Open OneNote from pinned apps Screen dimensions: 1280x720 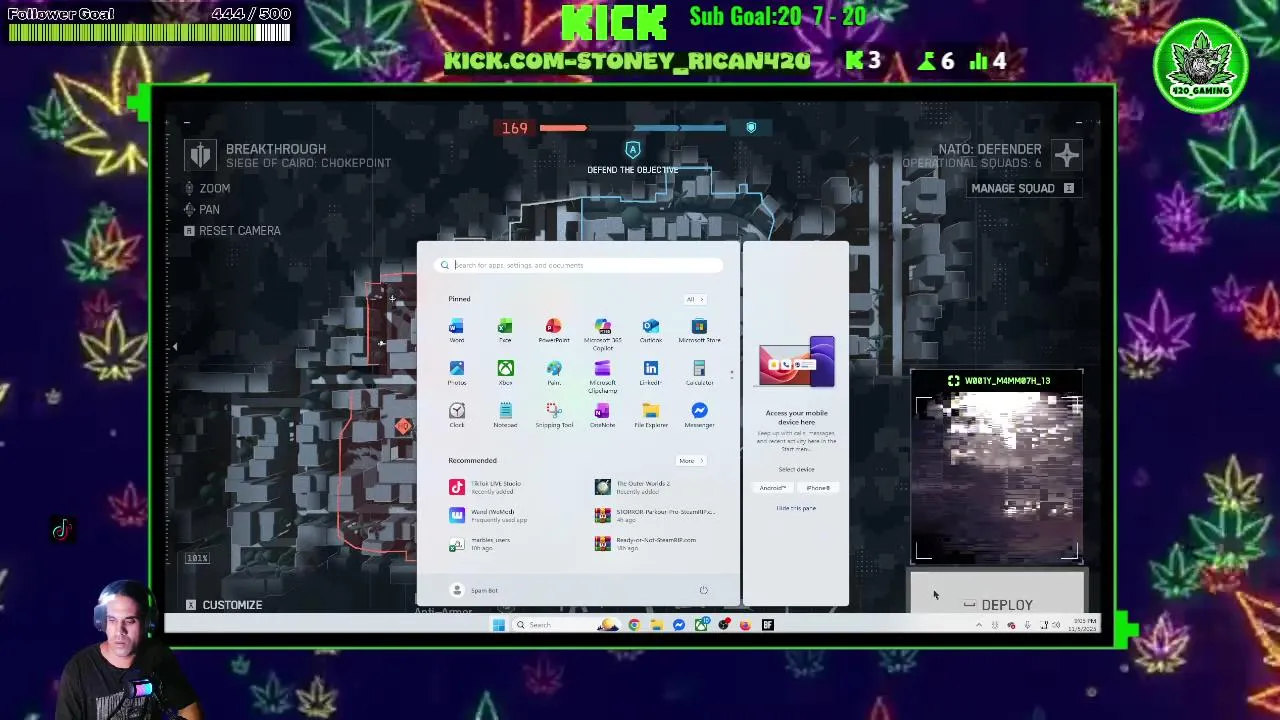coord(602,415)
